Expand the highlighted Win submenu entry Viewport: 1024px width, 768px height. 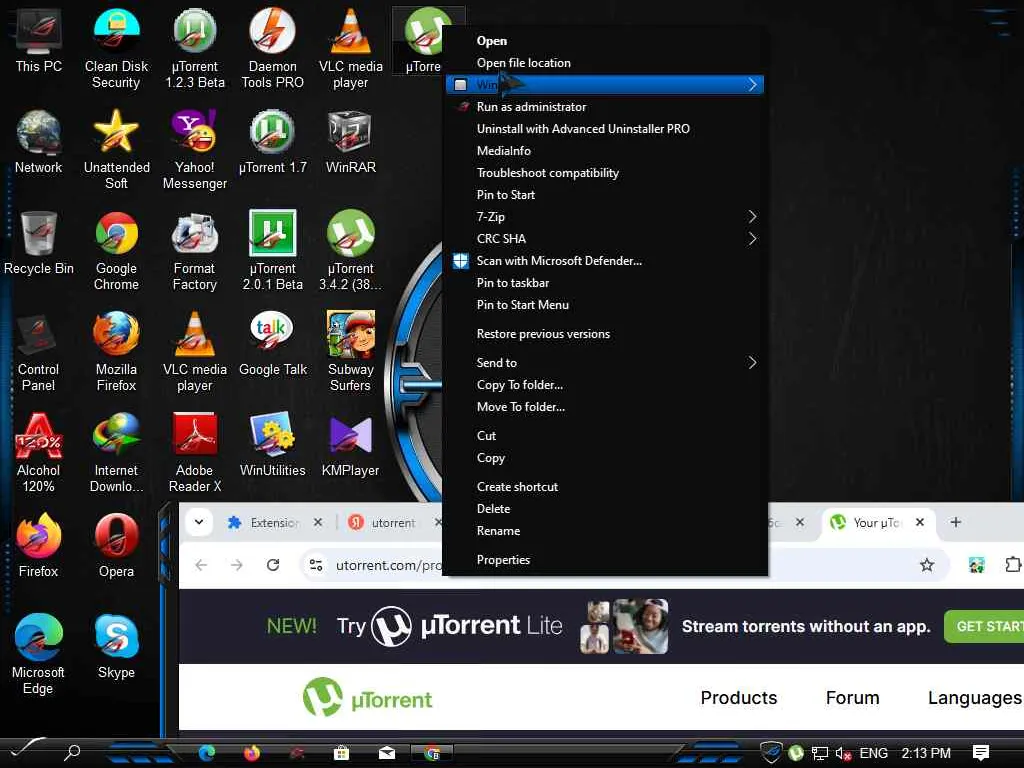pyautogui.click(x=605, y=84)
